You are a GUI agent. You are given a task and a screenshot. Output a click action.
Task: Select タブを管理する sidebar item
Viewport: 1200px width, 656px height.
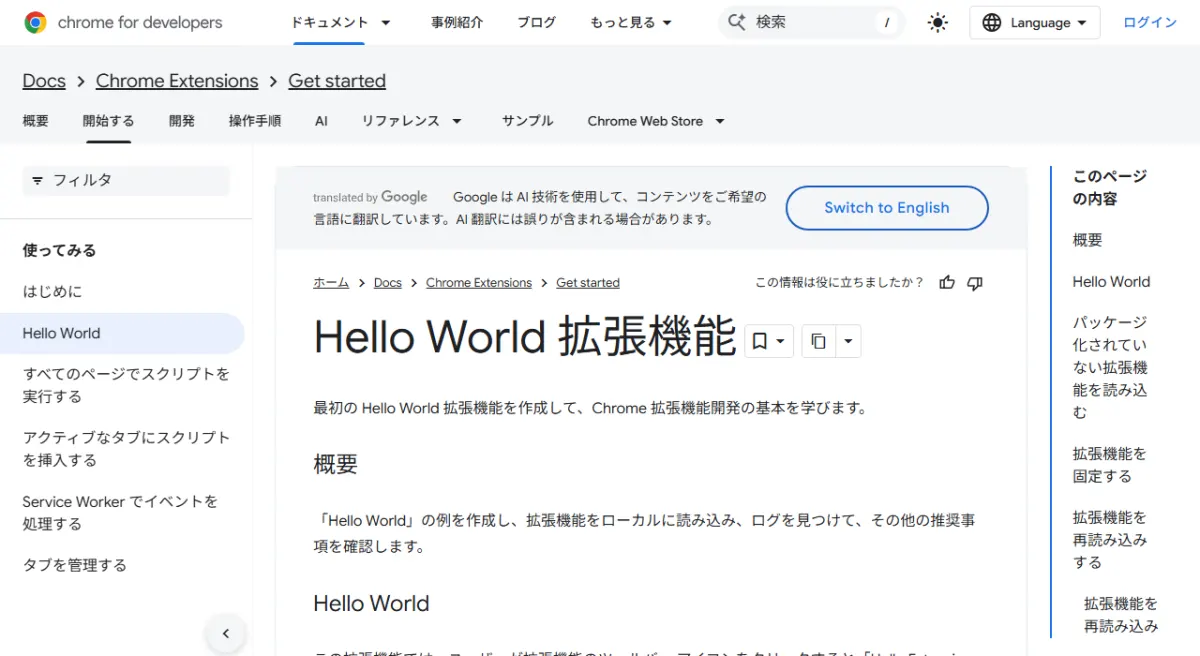(x=75, y=565)
